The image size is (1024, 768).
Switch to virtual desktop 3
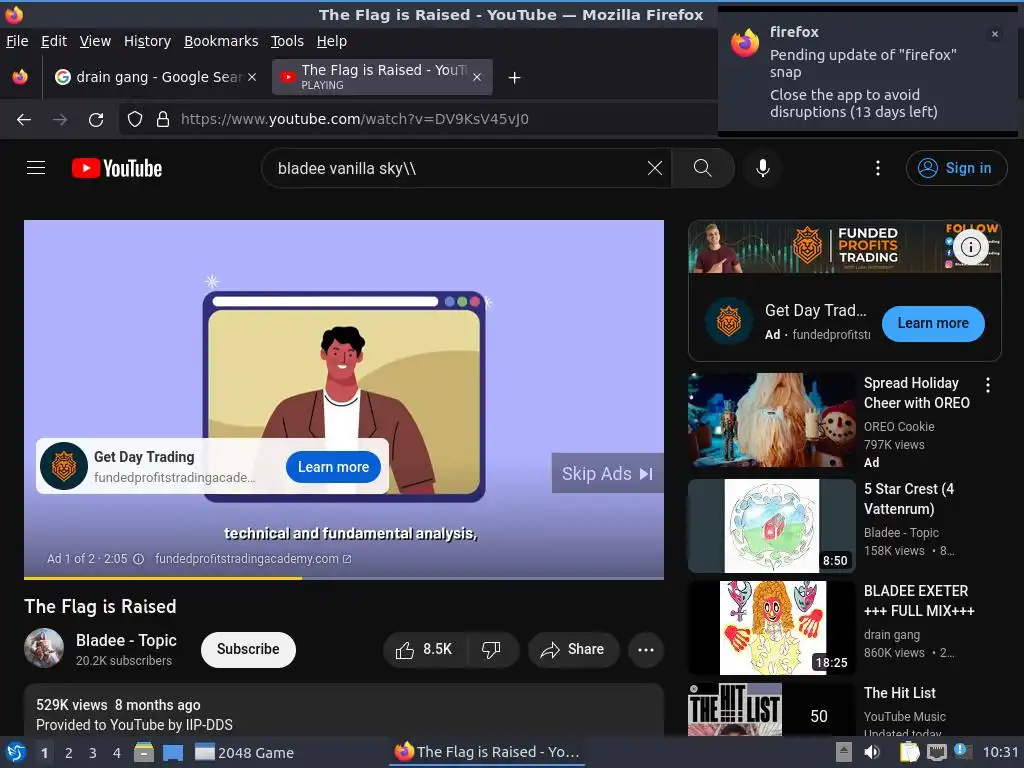pyautogui.click(x=93, y=753)
